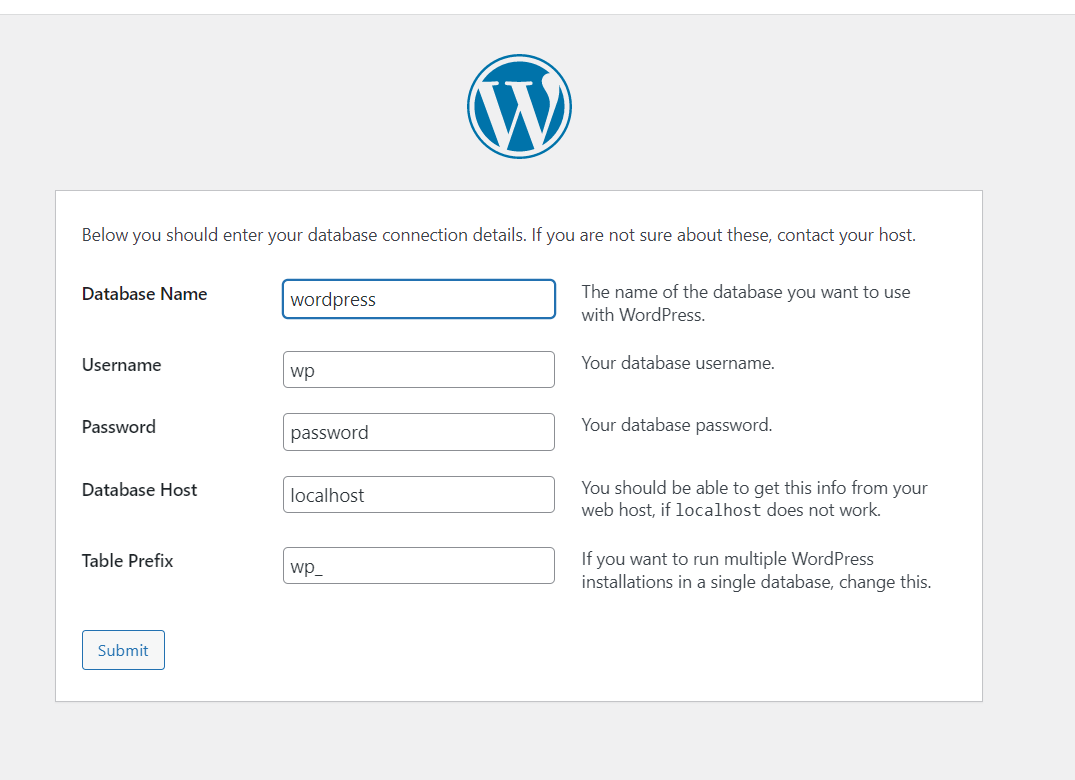The width and height of the screenshot is (1075, 780).
Task: Click "Your database username." help text
Action: 678,363
